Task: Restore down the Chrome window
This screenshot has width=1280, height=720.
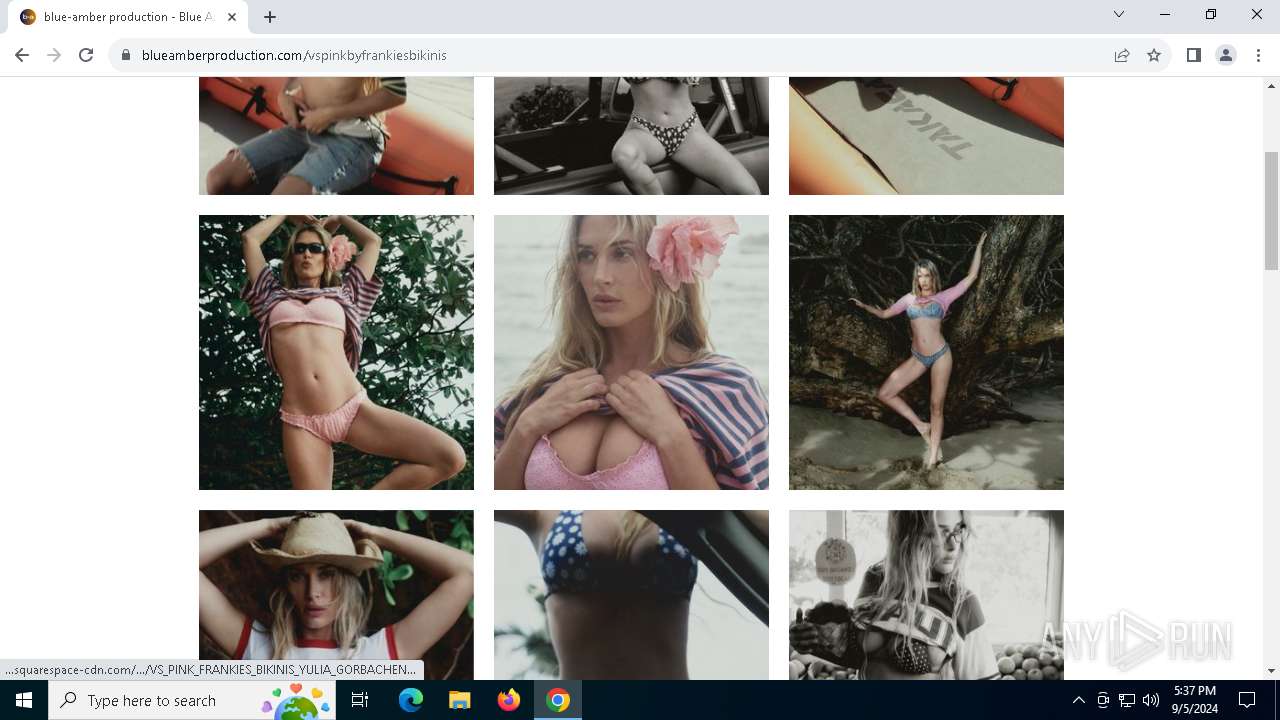Action: pyautogui.click(x=1211, y=14)
